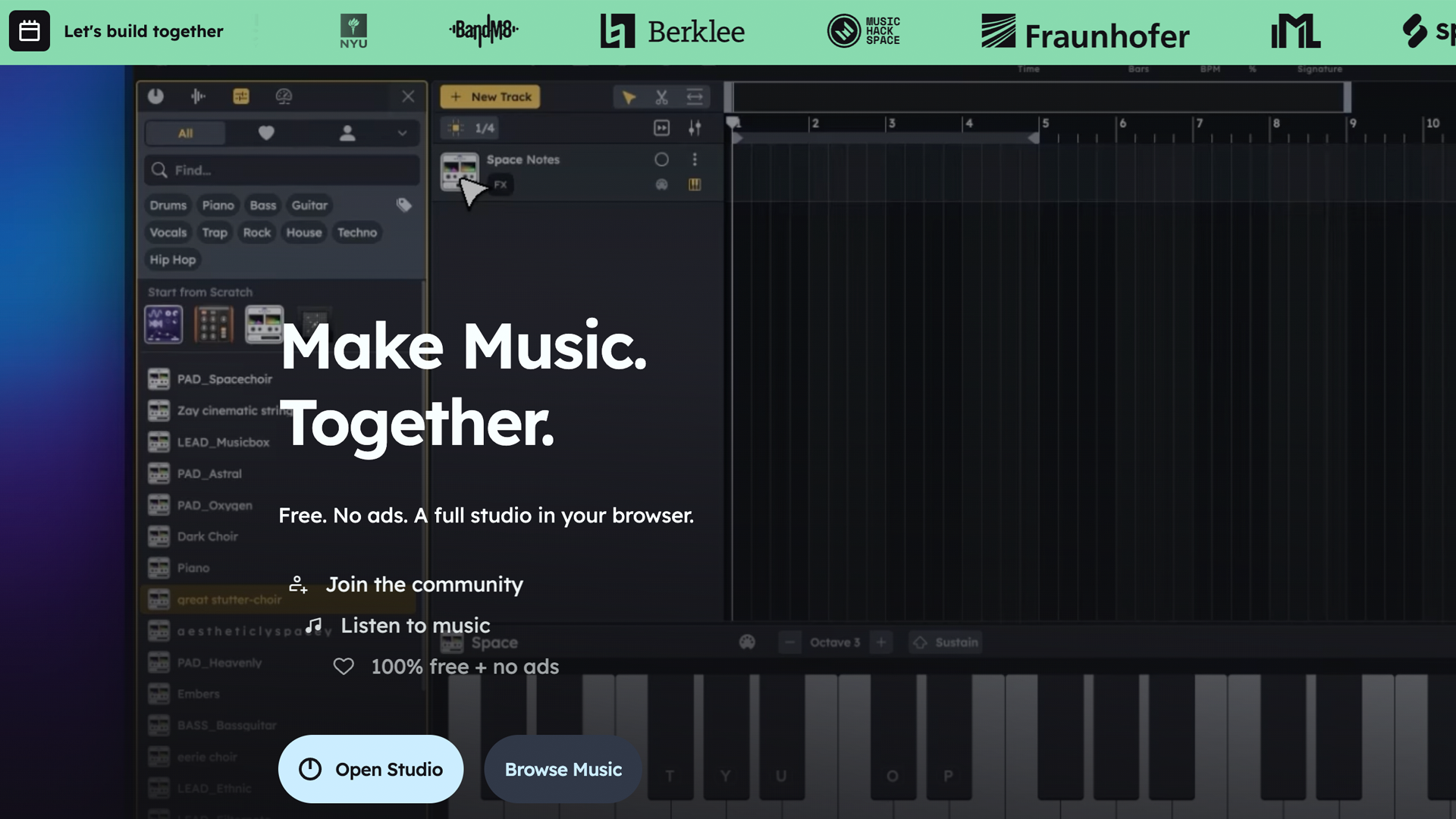Viewport: 1456px width, 819px height.
Task: Toggle headphones solo on Space Notes
Action: point(662,184)
